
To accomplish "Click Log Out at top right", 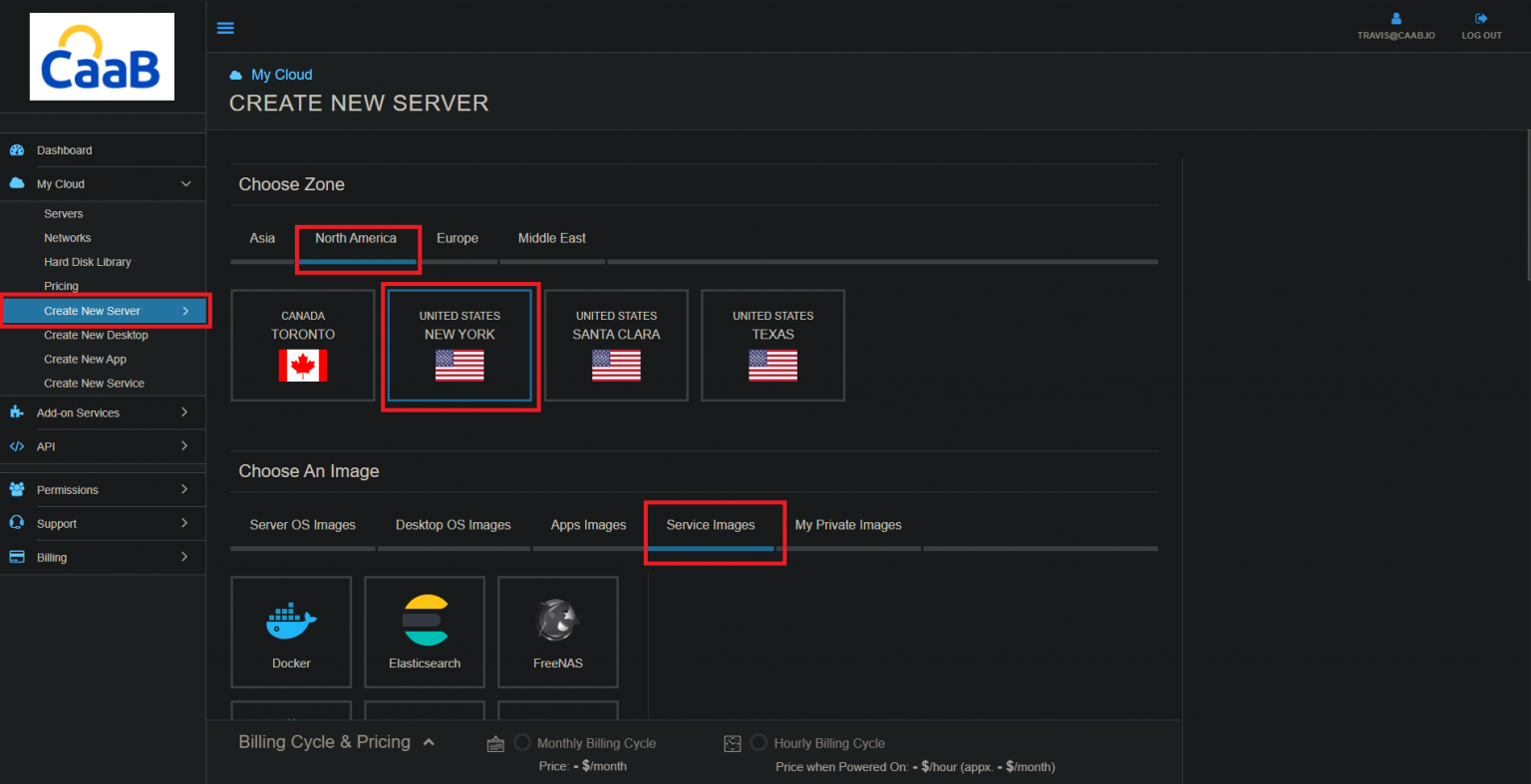I will (1481, 25).
